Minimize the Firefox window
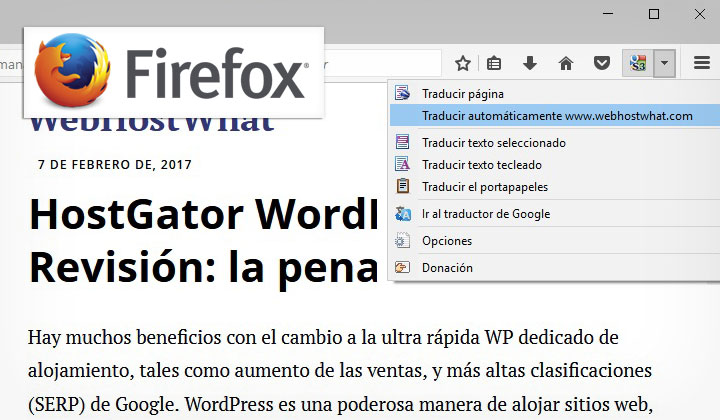 tap(608, 14)
